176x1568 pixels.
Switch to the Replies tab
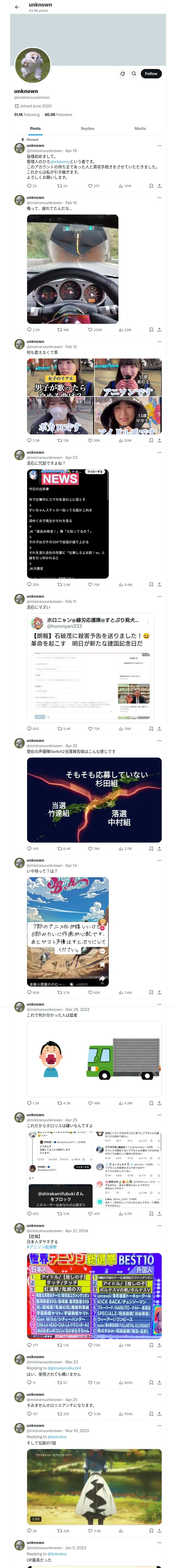(x=87, y=128)
